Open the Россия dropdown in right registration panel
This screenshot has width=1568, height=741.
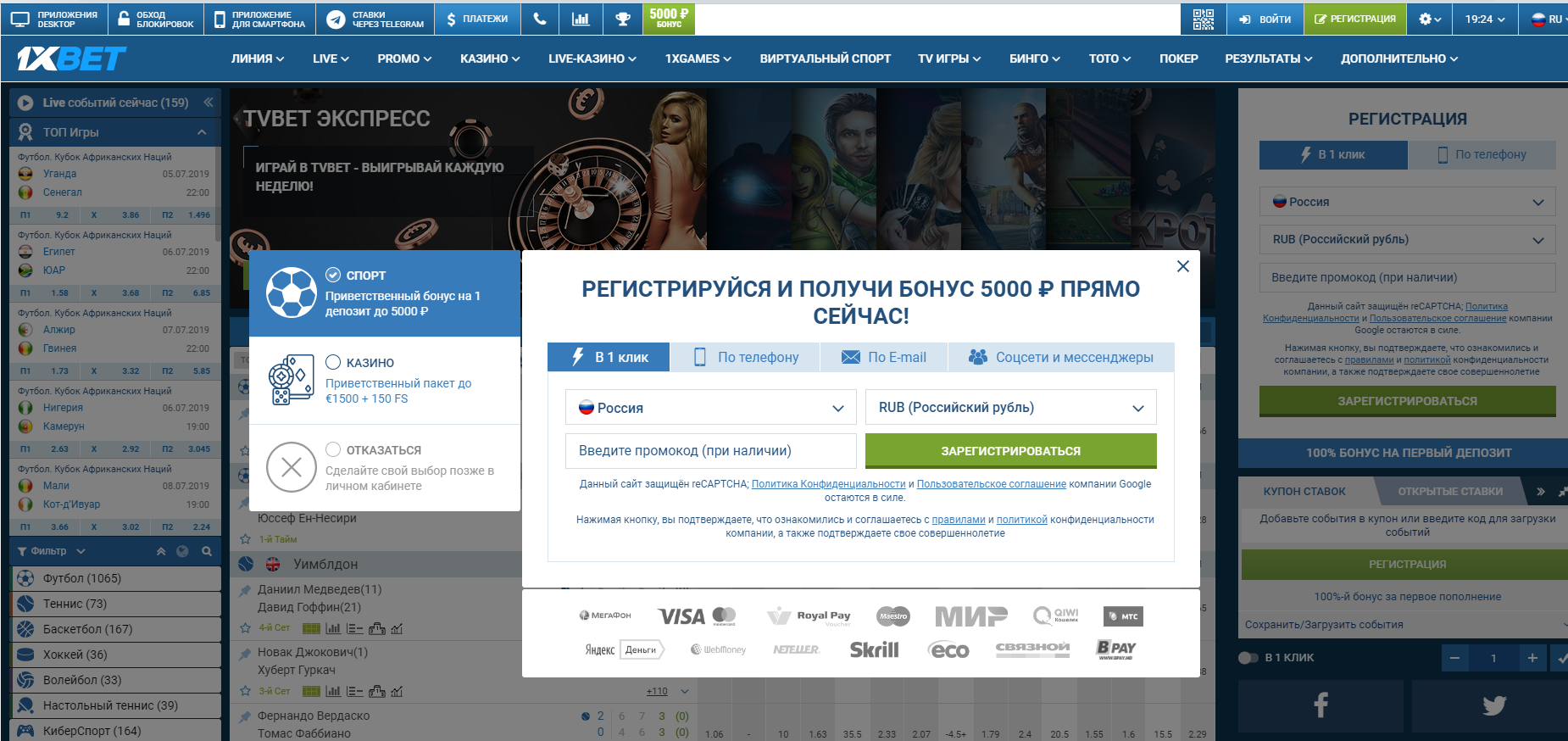pos(1407,202)
